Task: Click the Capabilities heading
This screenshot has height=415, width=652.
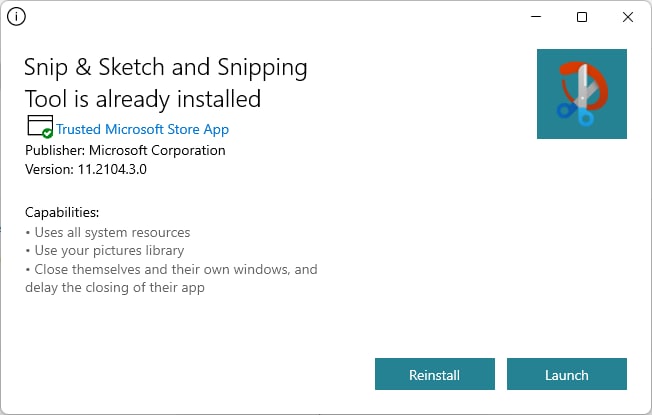Action: coord(62,212)
